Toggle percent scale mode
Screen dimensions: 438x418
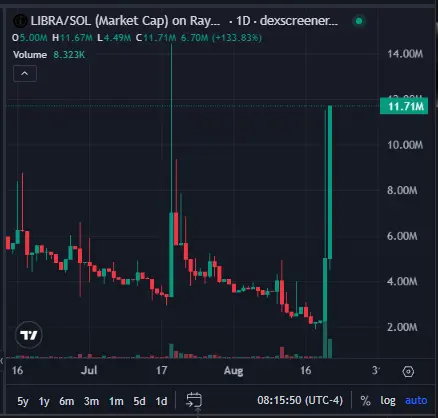coord(365,401)
